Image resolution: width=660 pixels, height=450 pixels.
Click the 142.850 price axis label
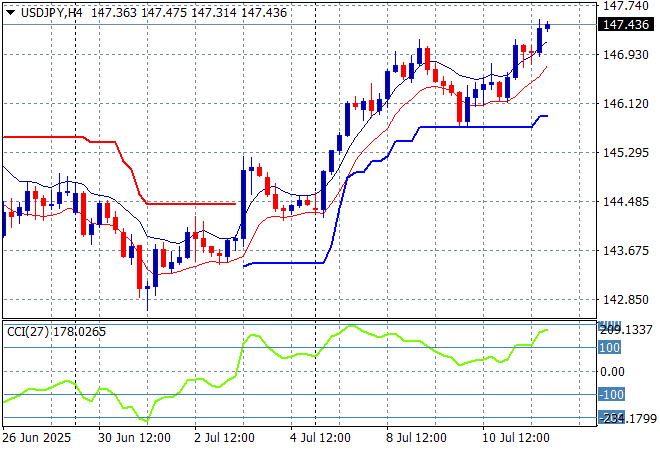pyautogui.click(x=625, y=300)
